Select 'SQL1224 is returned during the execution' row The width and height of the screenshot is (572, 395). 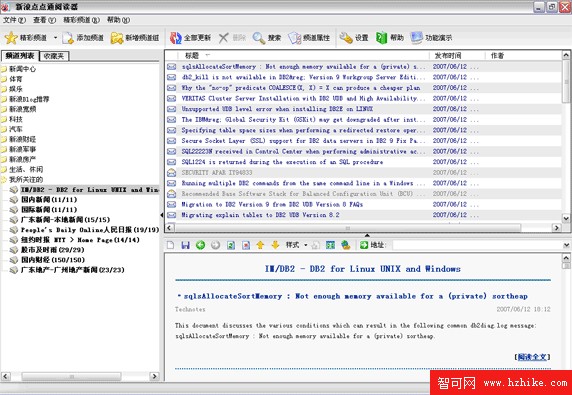point(363,162)
